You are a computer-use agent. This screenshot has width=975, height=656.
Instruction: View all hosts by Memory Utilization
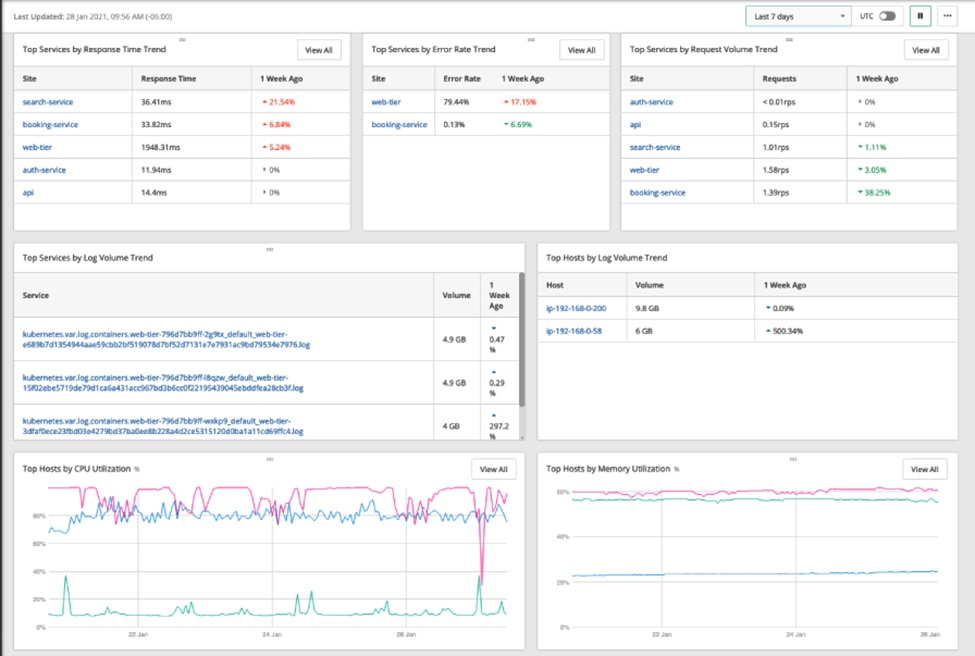(924, 469)
